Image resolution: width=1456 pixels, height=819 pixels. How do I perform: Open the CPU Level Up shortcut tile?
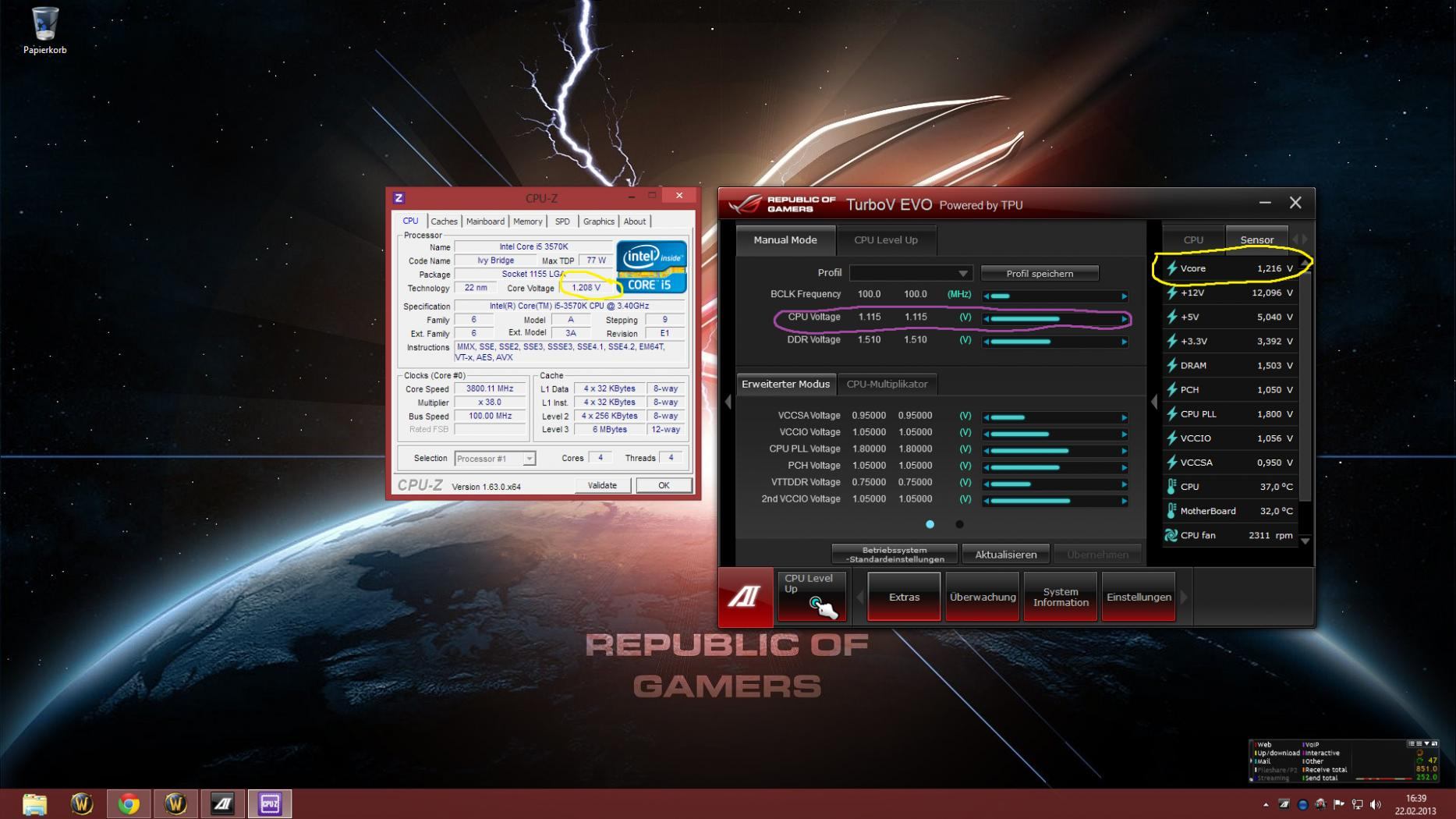(812, 597)
